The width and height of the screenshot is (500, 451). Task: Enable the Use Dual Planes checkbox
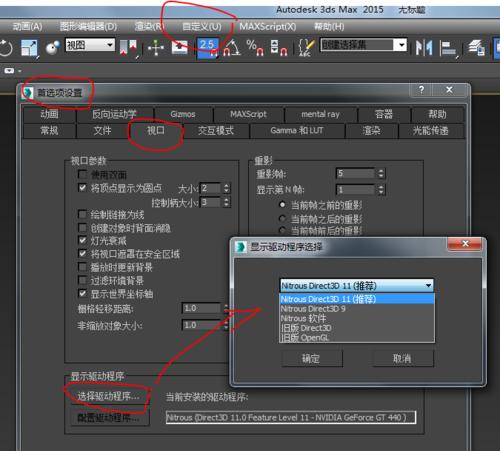tap(82, 174)
